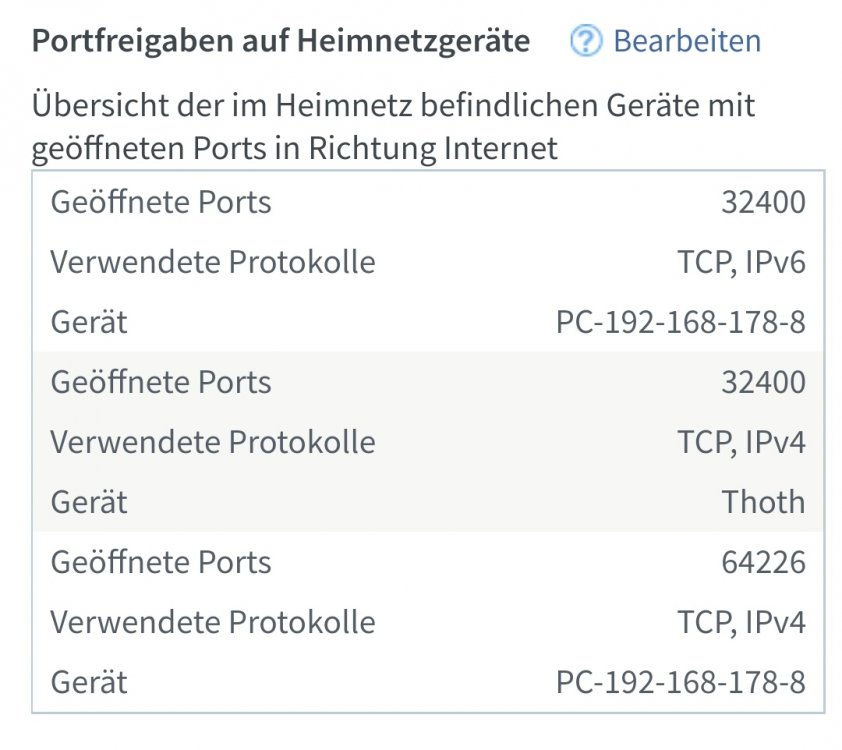
Task: Click the first Geöffnete Ports label
Action: [x=161, y=202]
